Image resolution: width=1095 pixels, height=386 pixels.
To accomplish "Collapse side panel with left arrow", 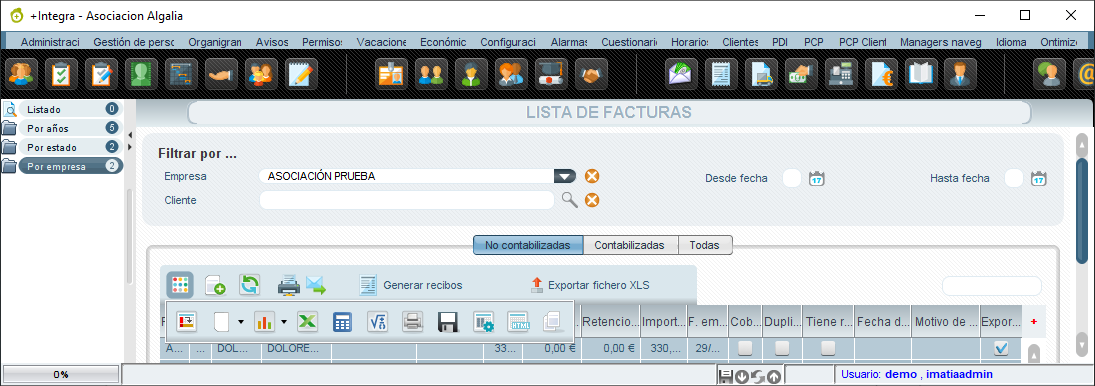I will coord(130,134).
